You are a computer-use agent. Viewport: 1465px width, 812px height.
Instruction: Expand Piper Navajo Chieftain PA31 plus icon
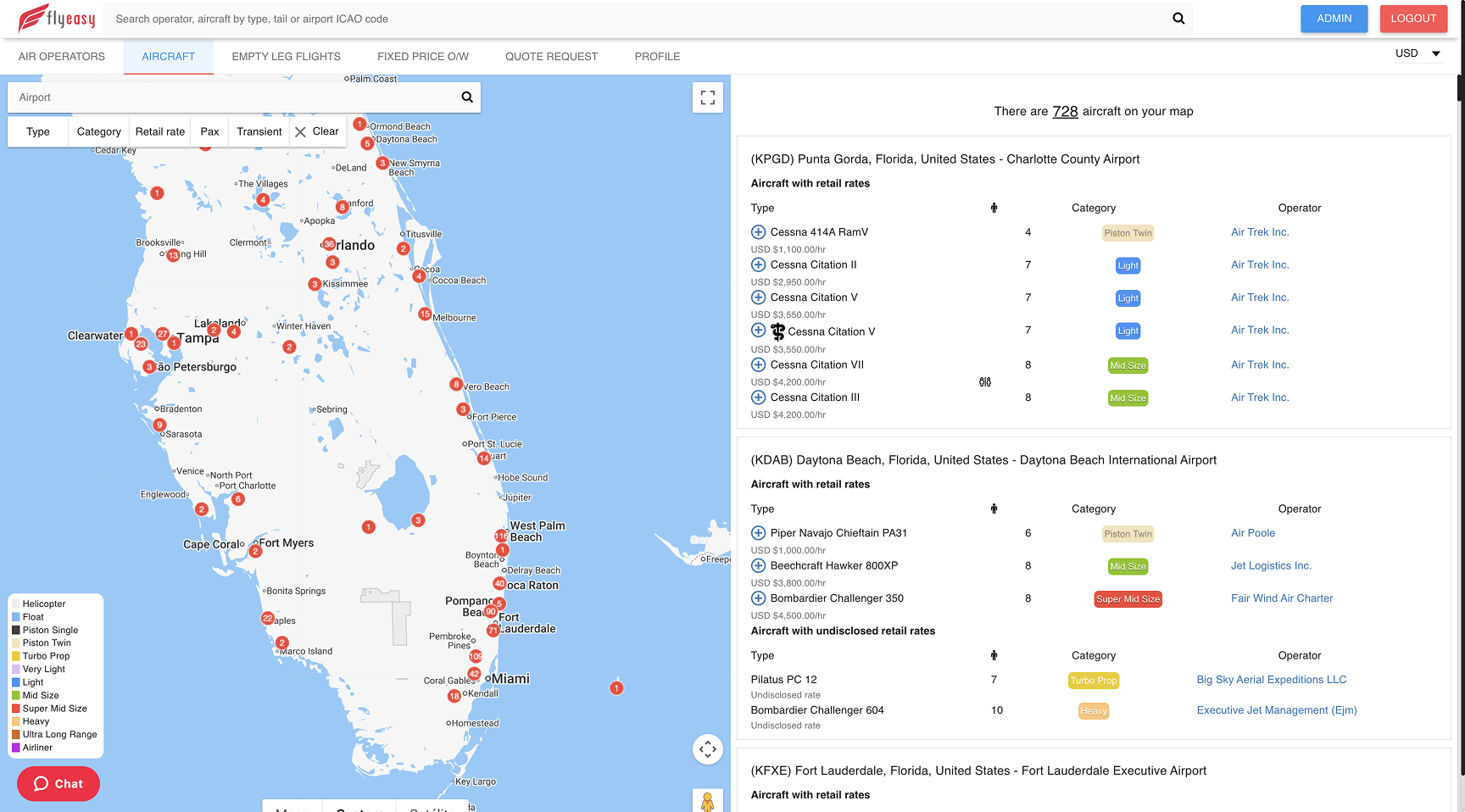tap(759, 533)
